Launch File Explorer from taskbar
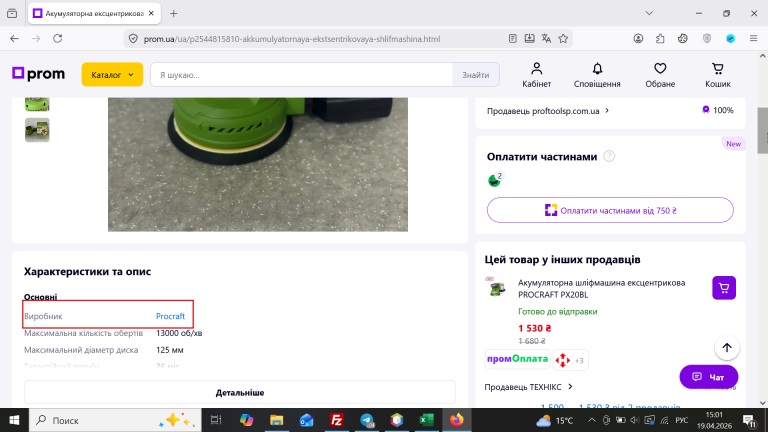This screenshot has height=432, width=768. [x=276, y=420]
